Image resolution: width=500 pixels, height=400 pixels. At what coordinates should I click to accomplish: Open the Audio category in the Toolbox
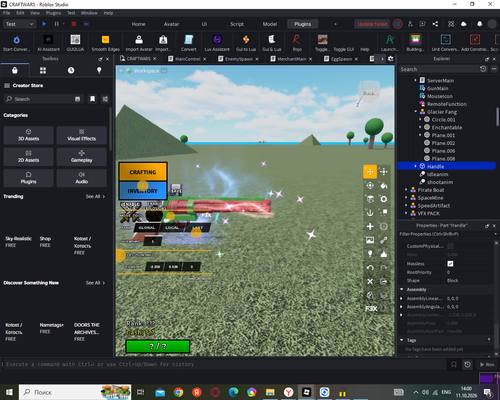[82, 178]
